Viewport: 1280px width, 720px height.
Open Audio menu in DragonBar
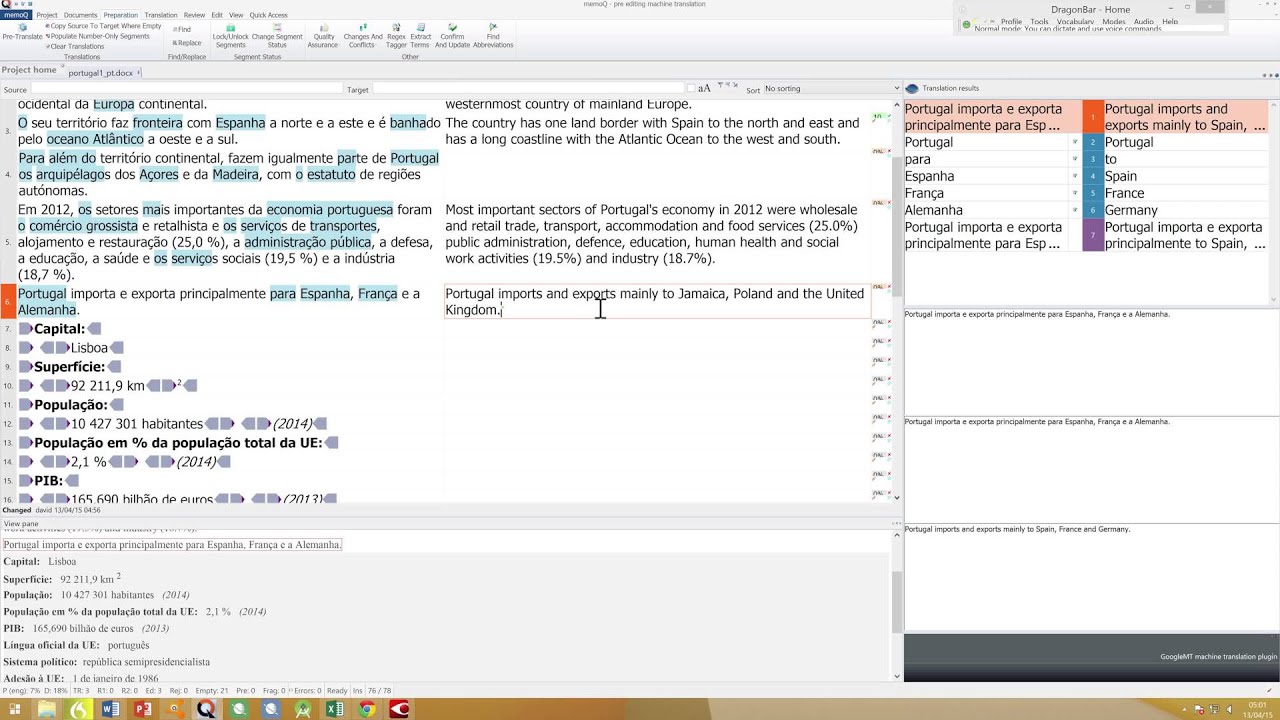[1143, 21]
